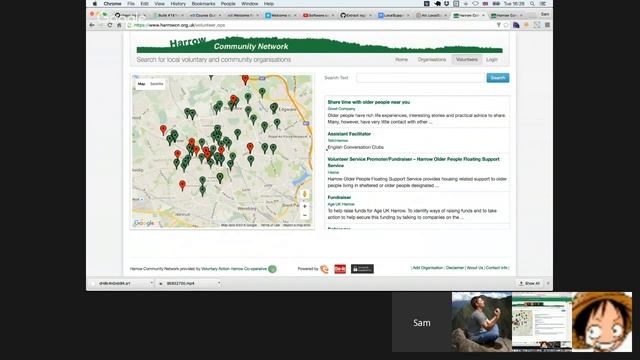Click Show All downloads button
The image size is (640, 360).
tap(529, 283)
